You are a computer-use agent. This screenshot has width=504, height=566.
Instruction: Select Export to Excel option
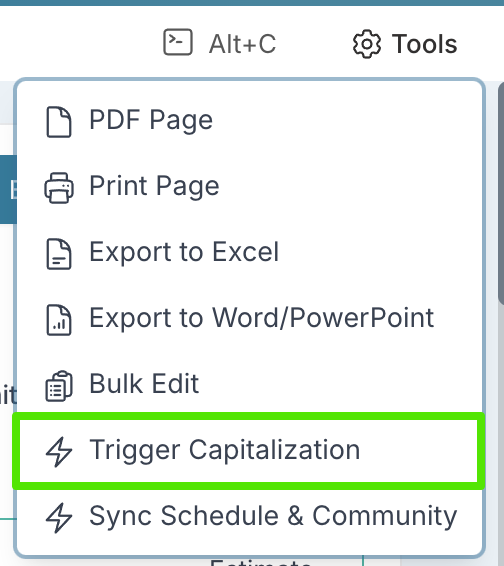click(249, 254)
